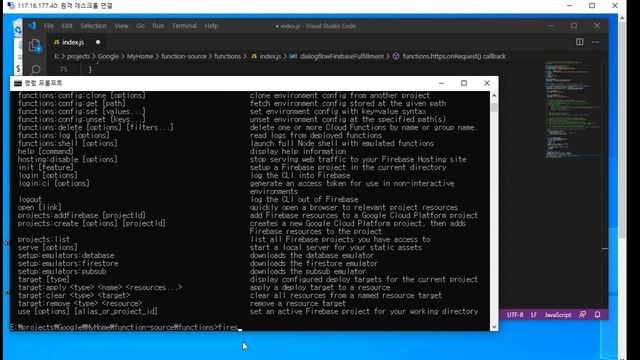Click the functions folder breadcrumb segment

point(228,56)
